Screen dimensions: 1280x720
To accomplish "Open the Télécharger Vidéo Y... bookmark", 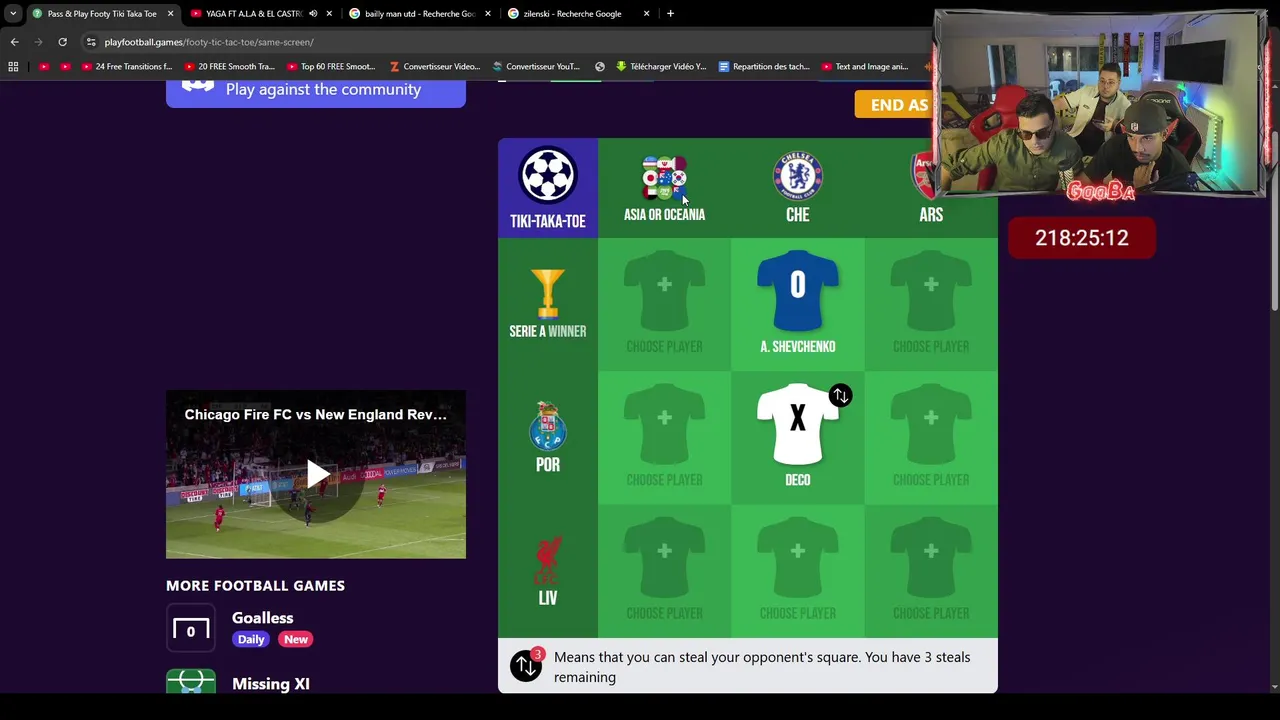I will coord(661,67).
